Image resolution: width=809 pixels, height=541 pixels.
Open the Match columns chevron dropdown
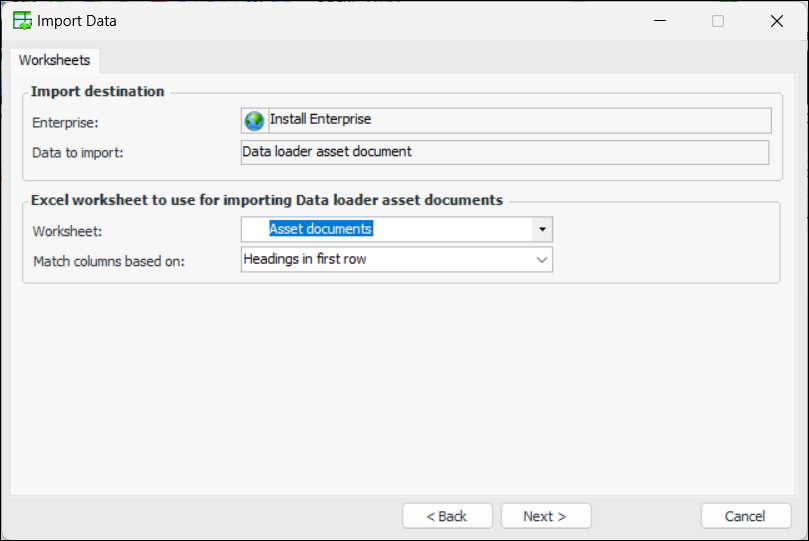542,260
